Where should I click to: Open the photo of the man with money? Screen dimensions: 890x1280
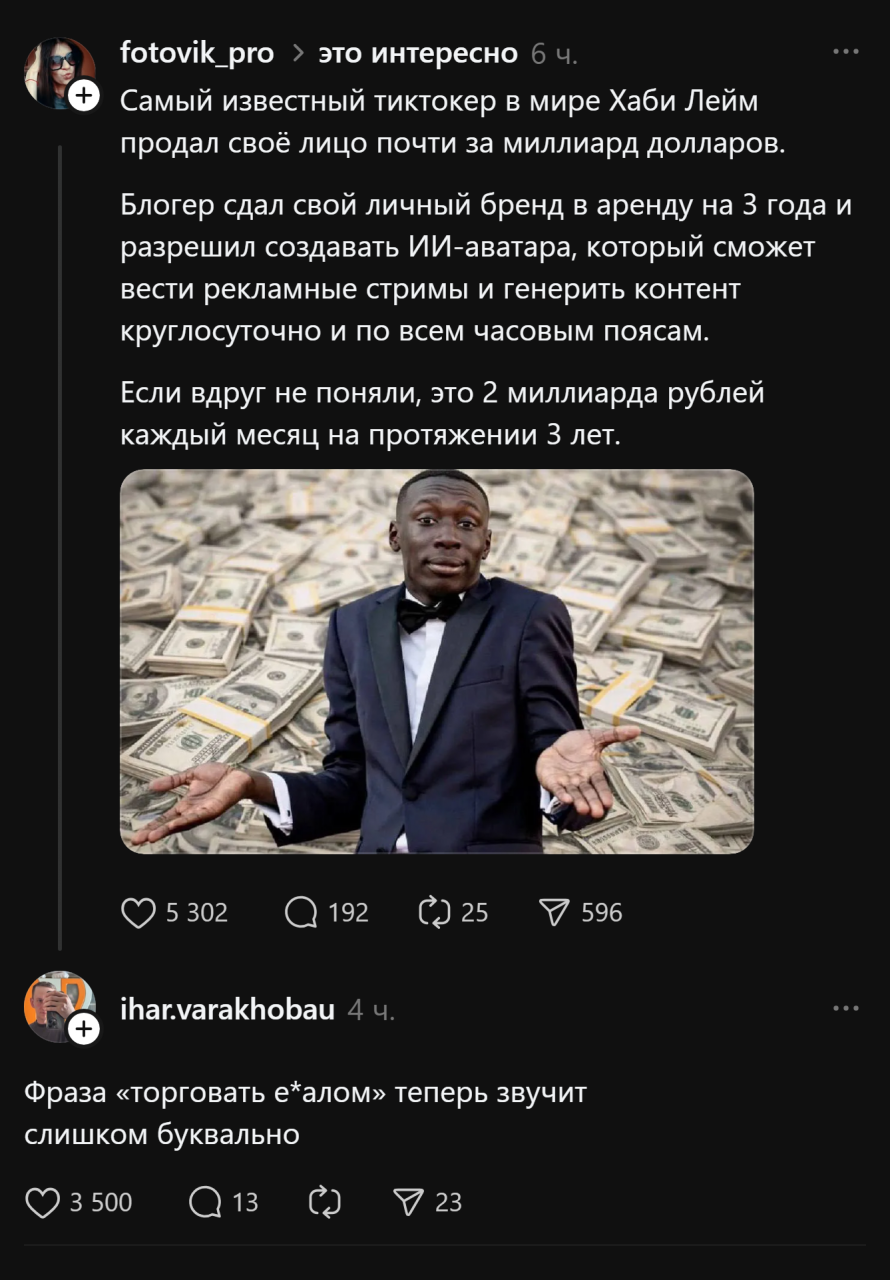tap(436, 661)
